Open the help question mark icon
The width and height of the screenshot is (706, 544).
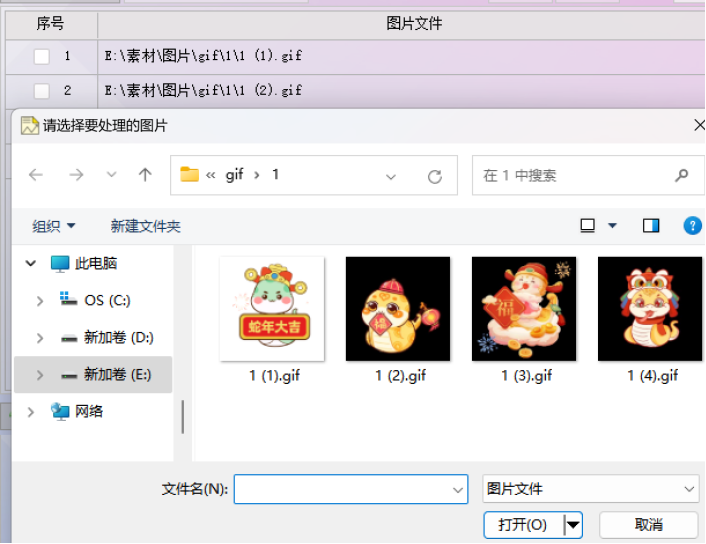click(x=692, y=226)
